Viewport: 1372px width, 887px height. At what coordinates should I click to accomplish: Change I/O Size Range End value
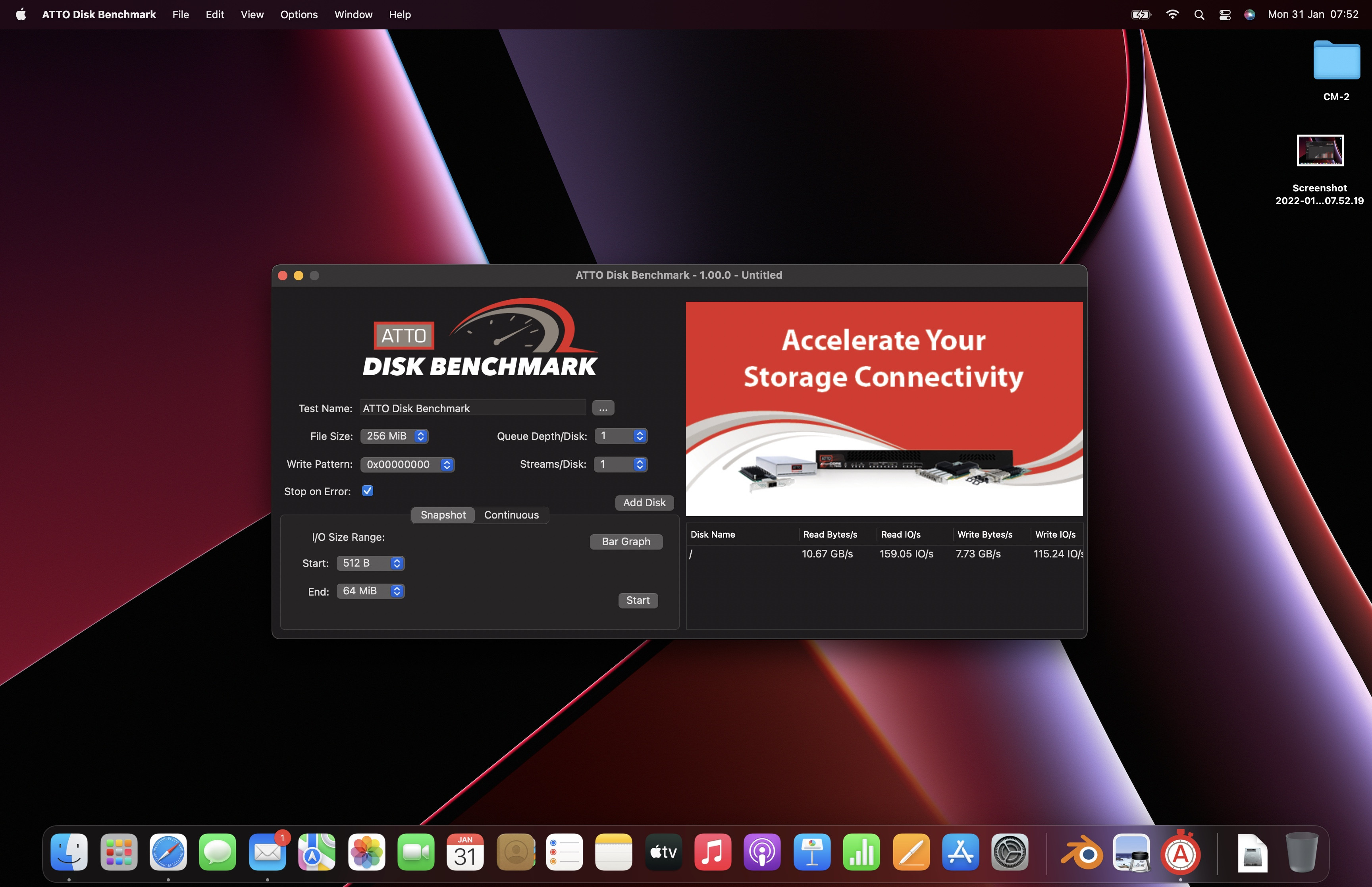tap(370, 591)
